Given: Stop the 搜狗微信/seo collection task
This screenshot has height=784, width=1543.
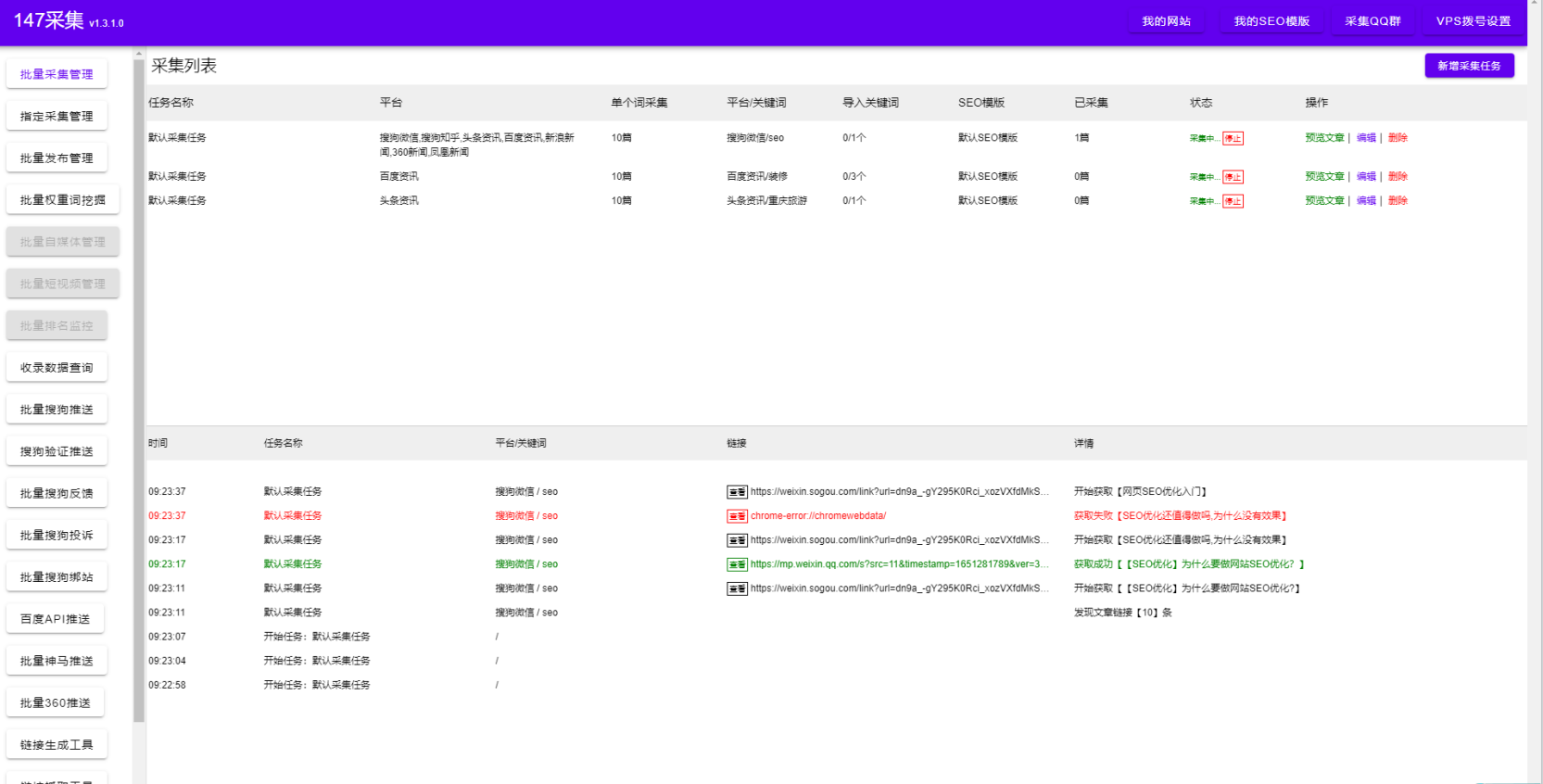Looking at the screenshot, I should (x=1233, y=138).
